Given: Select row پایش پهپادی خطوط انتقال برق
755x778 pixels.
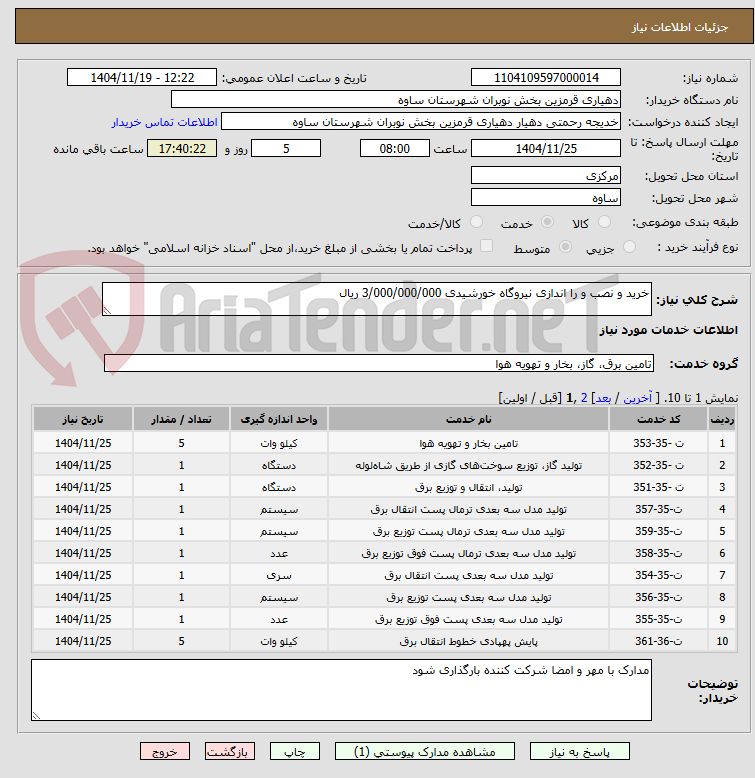Looking at the screenshot, I should [x=384, y=641].
